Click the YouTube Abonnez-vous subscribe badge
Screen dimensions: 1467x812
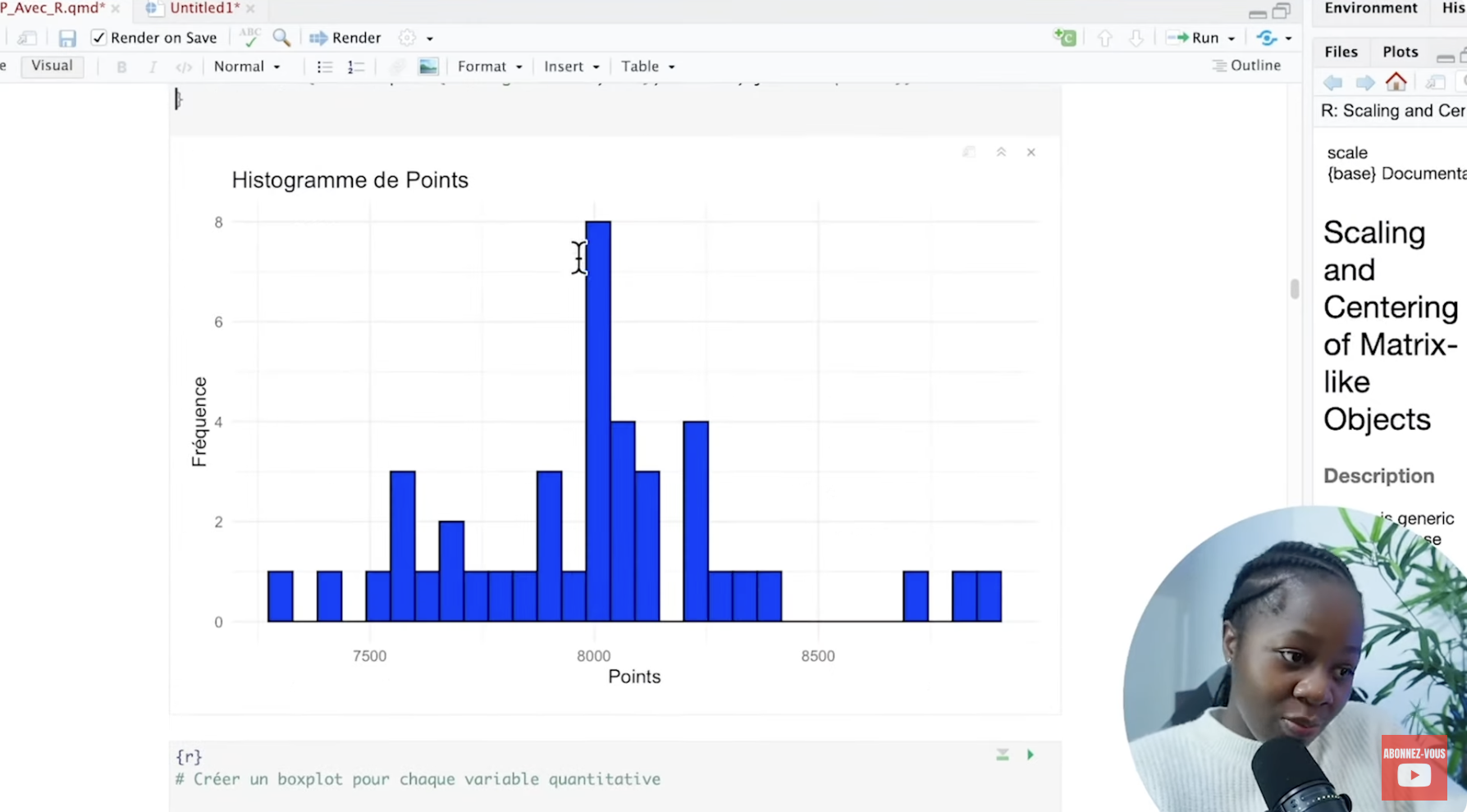1414,768
